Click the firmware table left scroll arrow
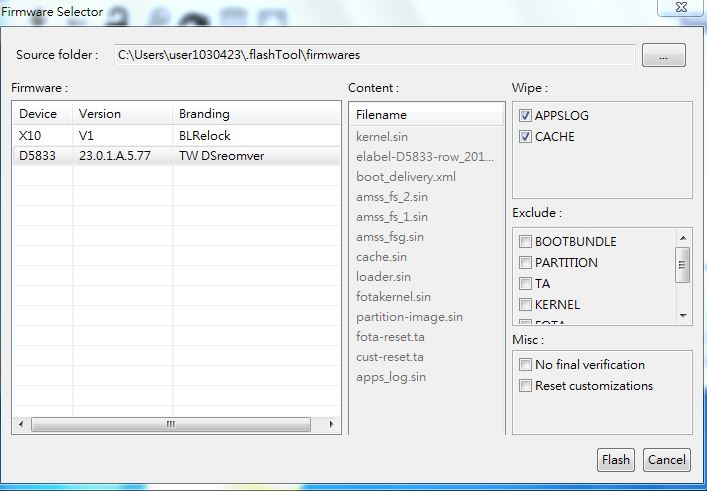 coord(21,424)
